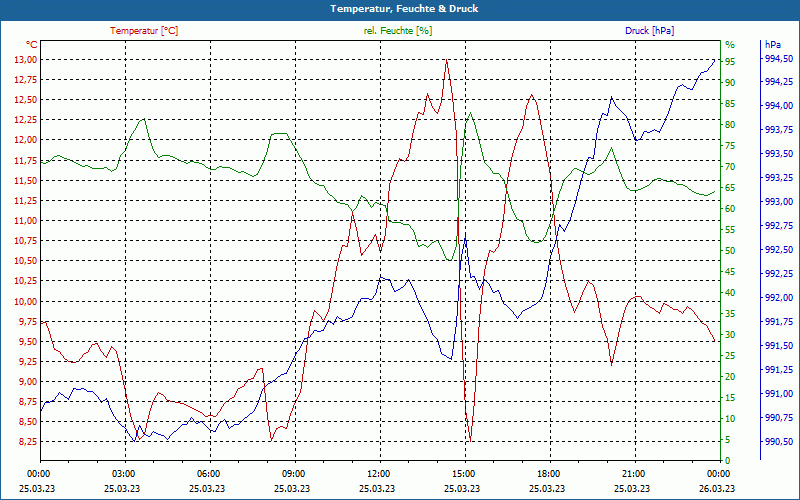Screen dimensions: 800x500
Task: Click the '65' humidity axis value
Action: coord(730,188)
